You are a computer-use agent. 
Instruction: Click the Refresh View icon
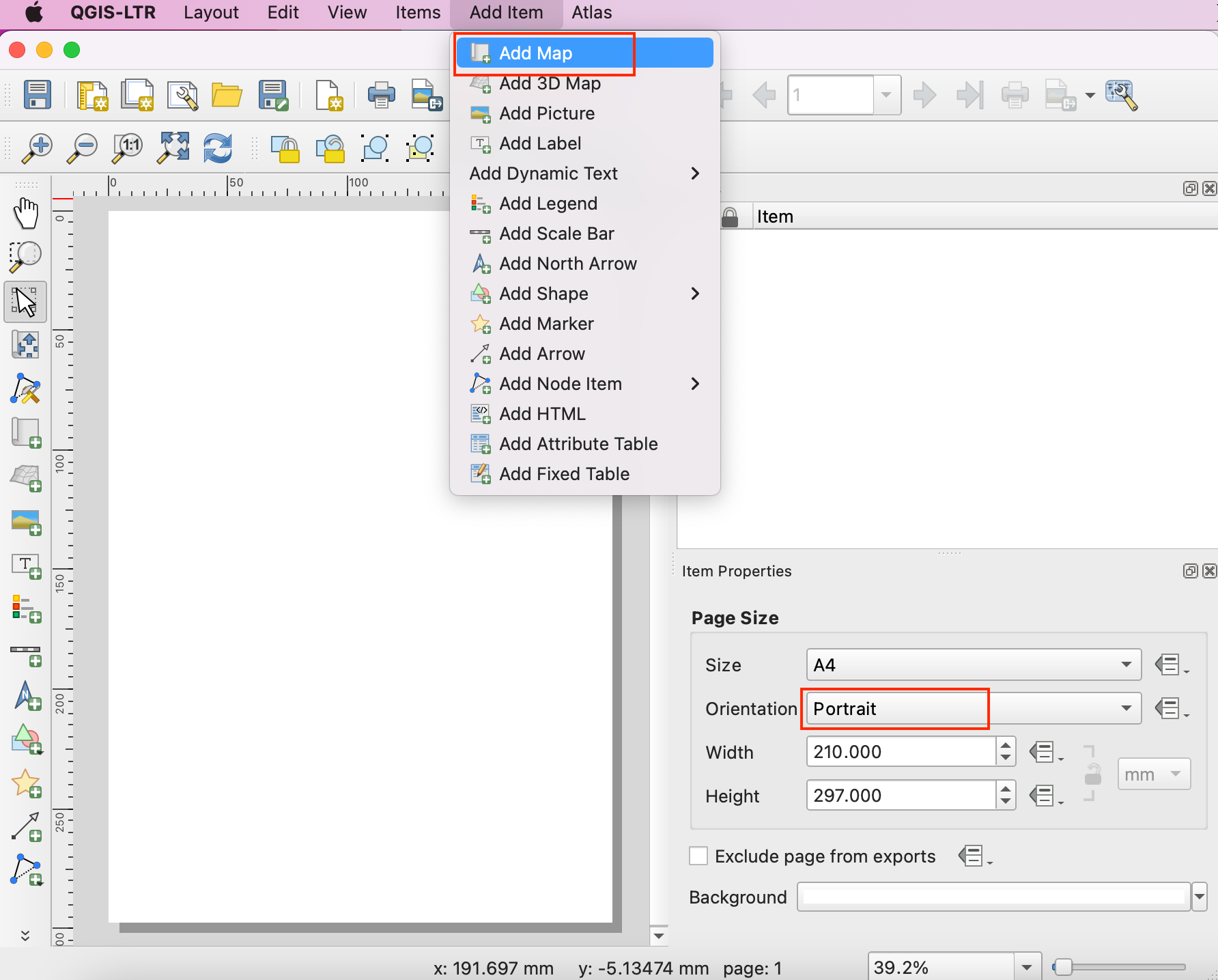[x=218, y=148]
